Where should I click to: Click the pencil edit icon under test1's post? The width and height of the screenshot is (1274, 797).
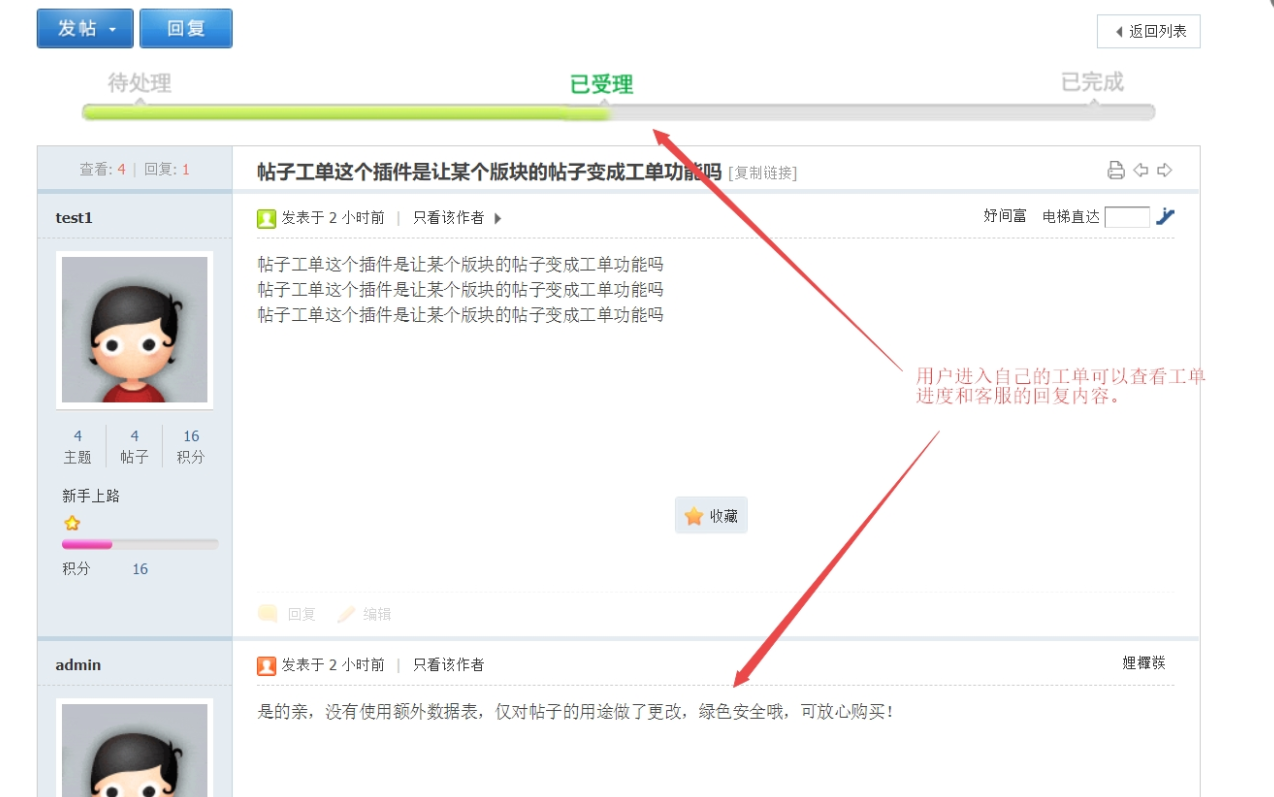point(346,614)
